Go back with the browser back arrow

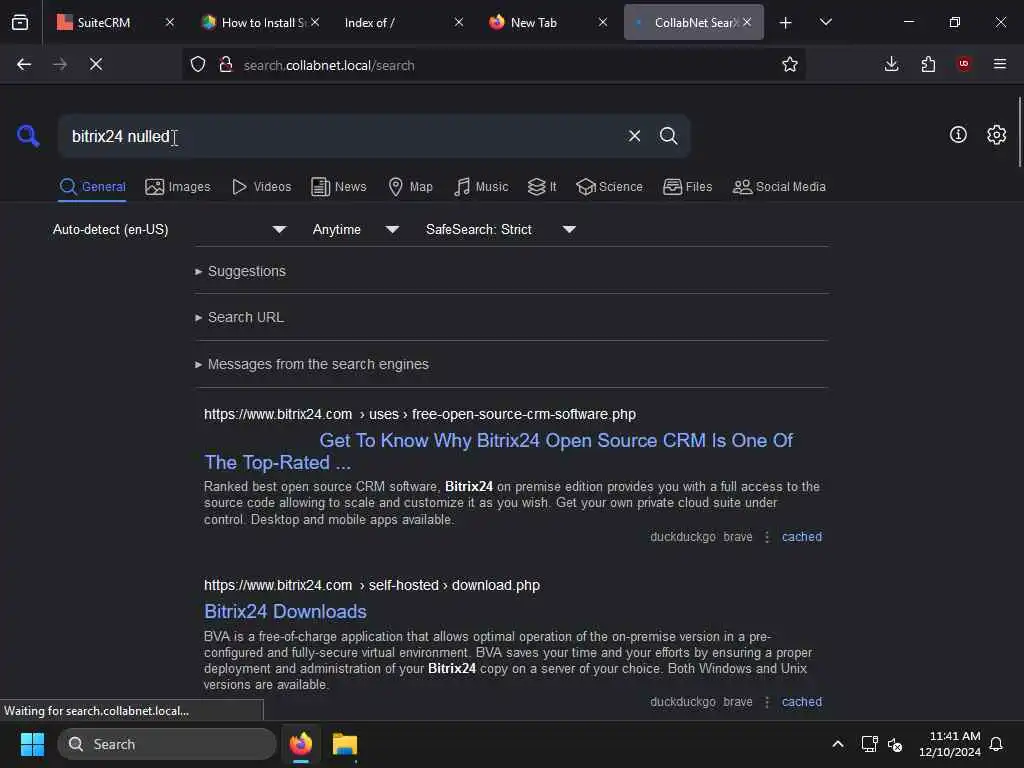click(x=24, y=64)
